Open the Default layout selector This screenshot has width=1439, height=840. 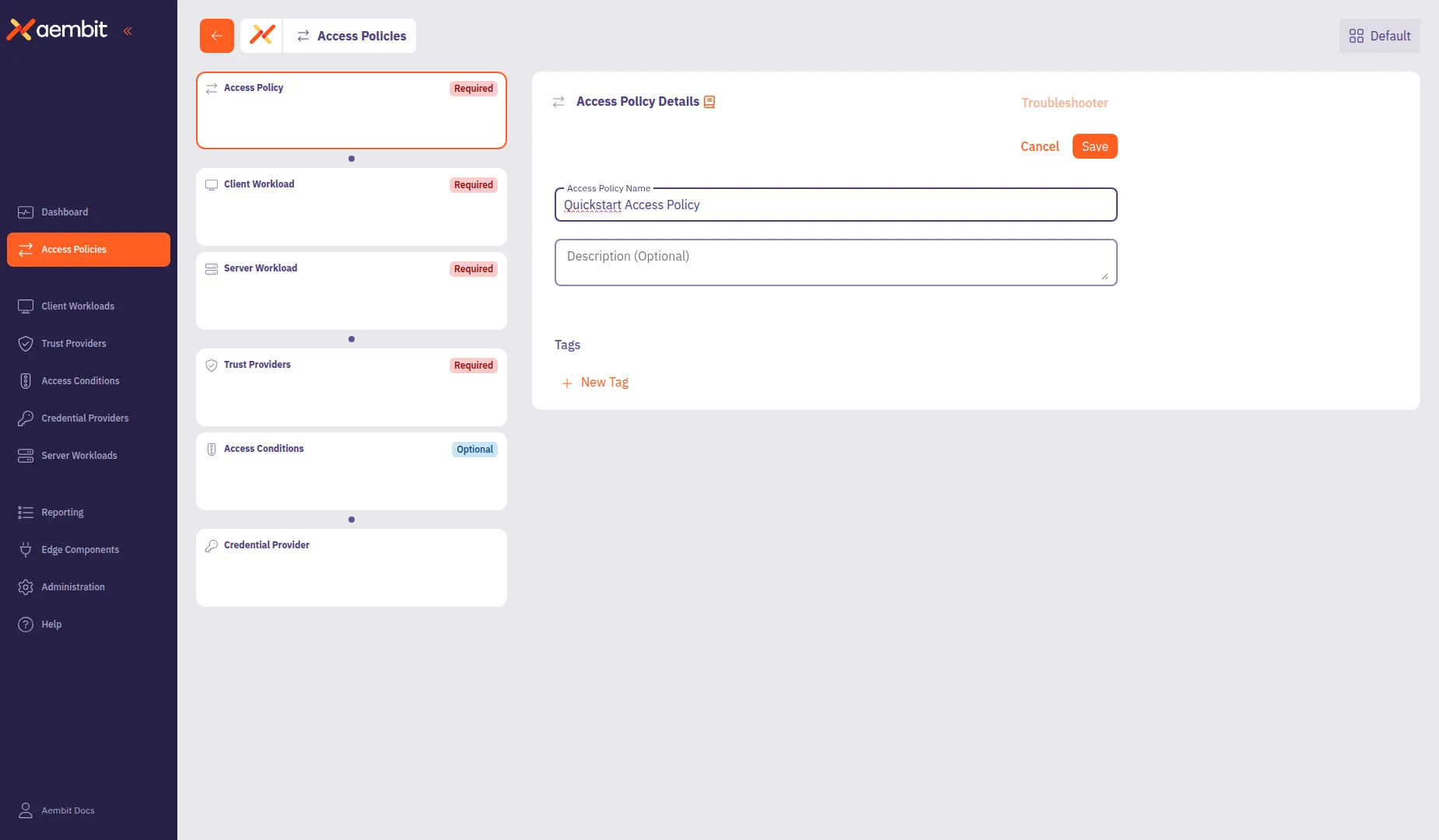coord(1378,35)
